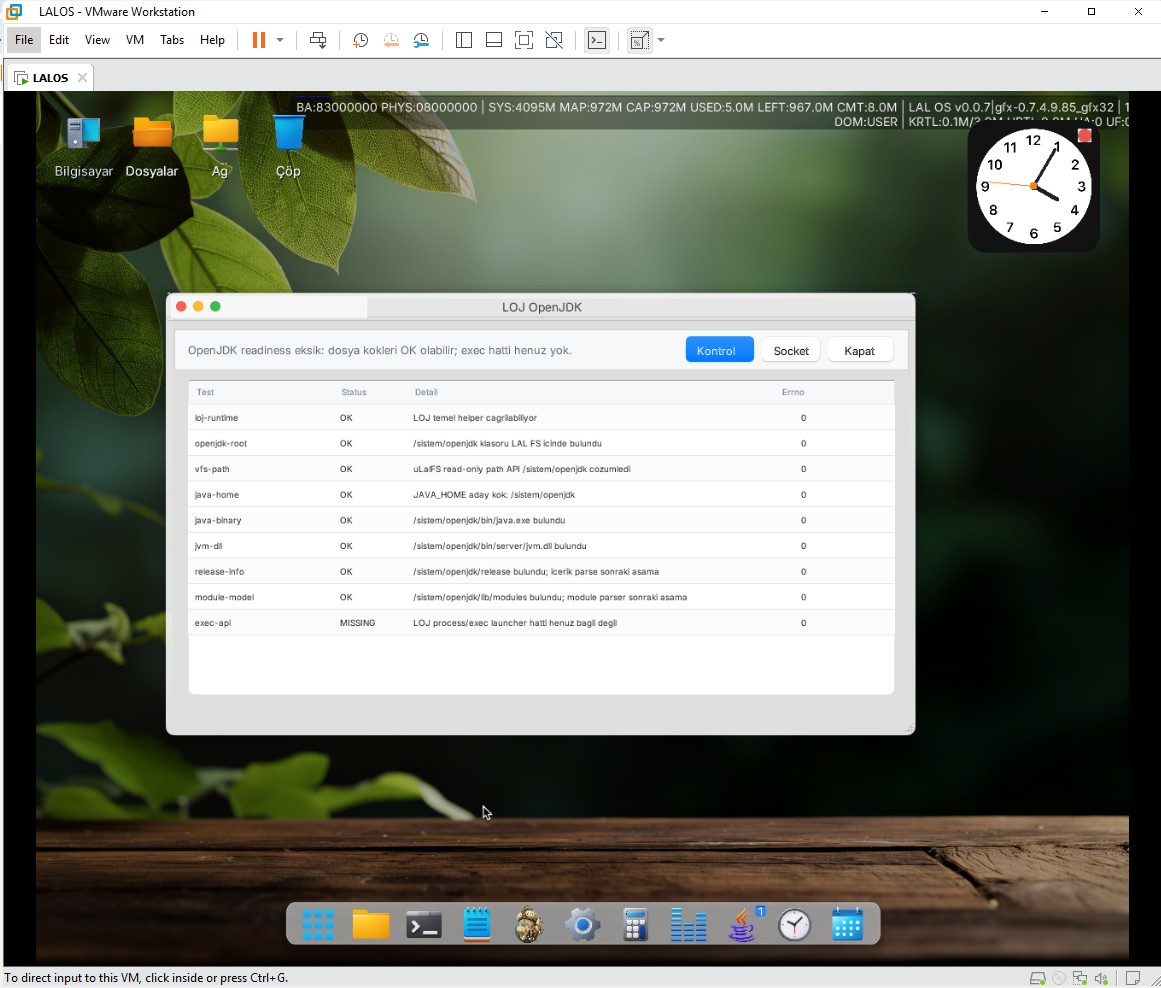
Task: Open the Java app icon in dock
Action: (x=742, y=924)
